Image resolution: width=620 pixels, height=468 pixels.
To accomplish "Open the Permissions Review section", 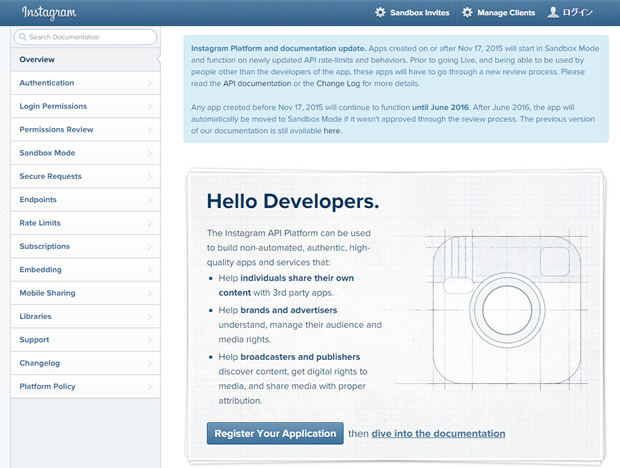I will pos(85,130).
